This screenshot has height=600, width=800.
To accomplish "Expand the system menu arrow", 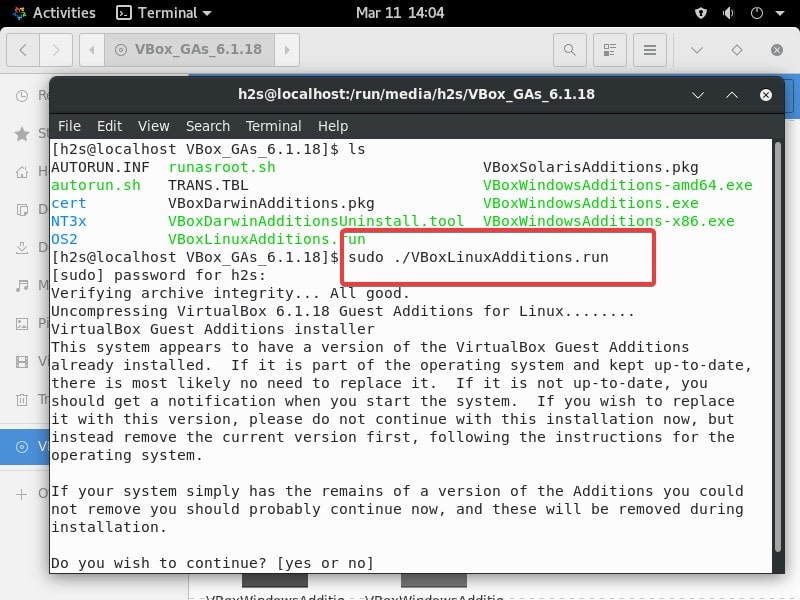I will click(x=780, y=13).
